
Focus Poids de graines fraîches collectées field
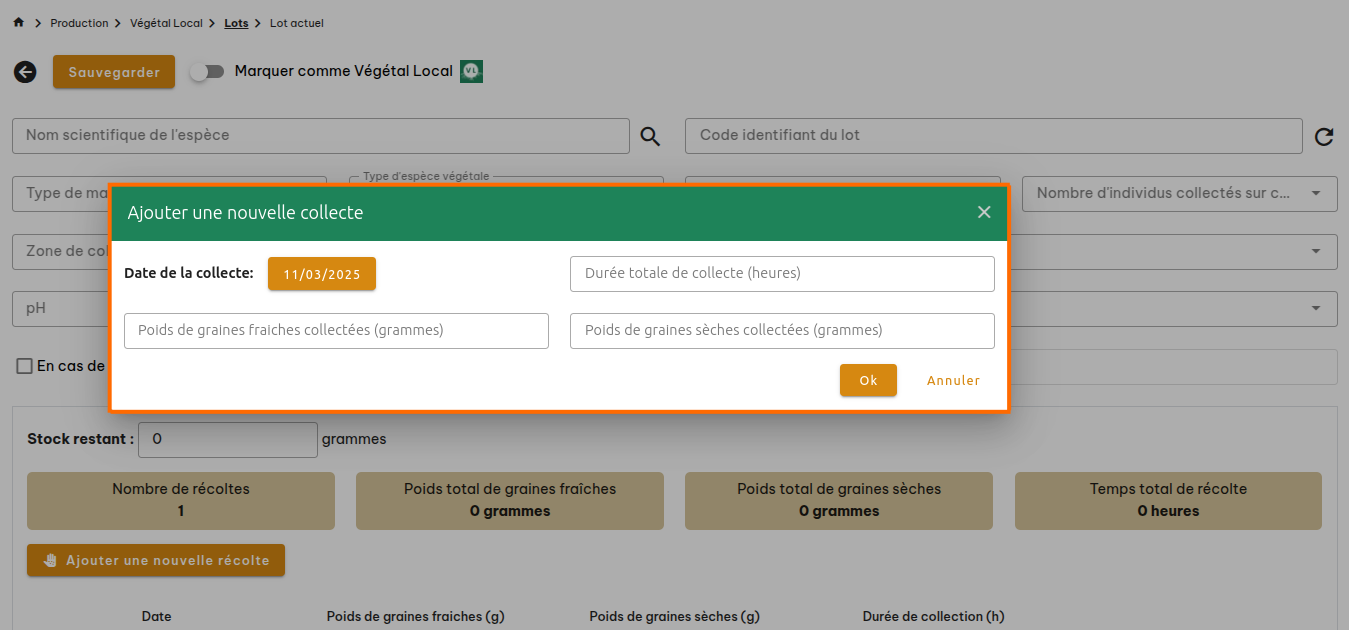[336, 331]
